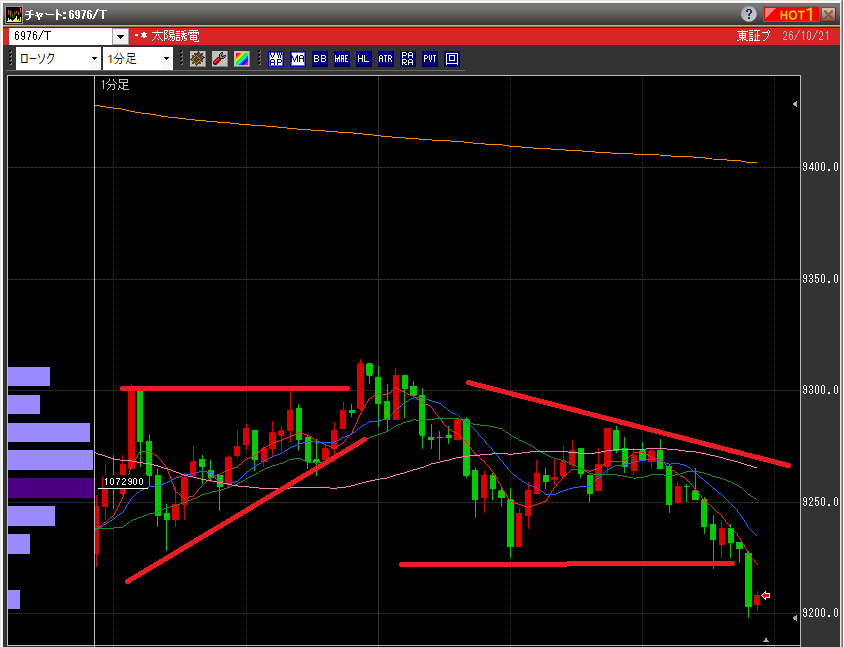Toggle the VWAP indicator button
Screen dimensions: 844x647
(x=276, y=59)
